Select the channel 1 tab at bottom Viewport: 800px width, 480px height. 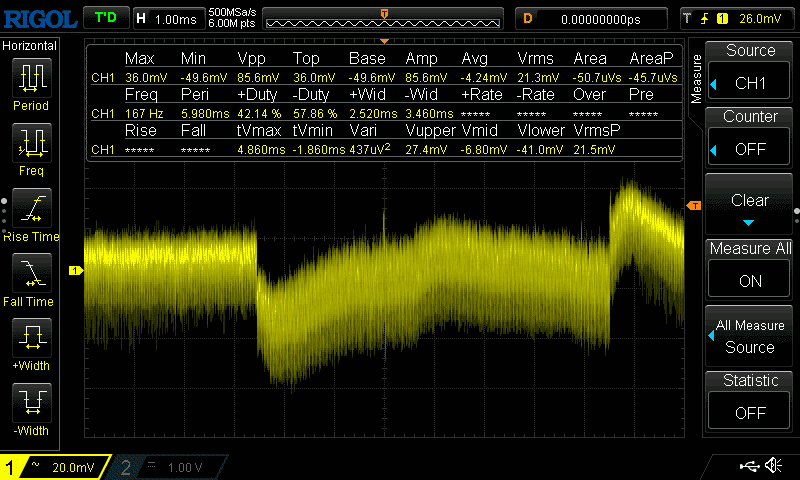(x=55, y=467)
